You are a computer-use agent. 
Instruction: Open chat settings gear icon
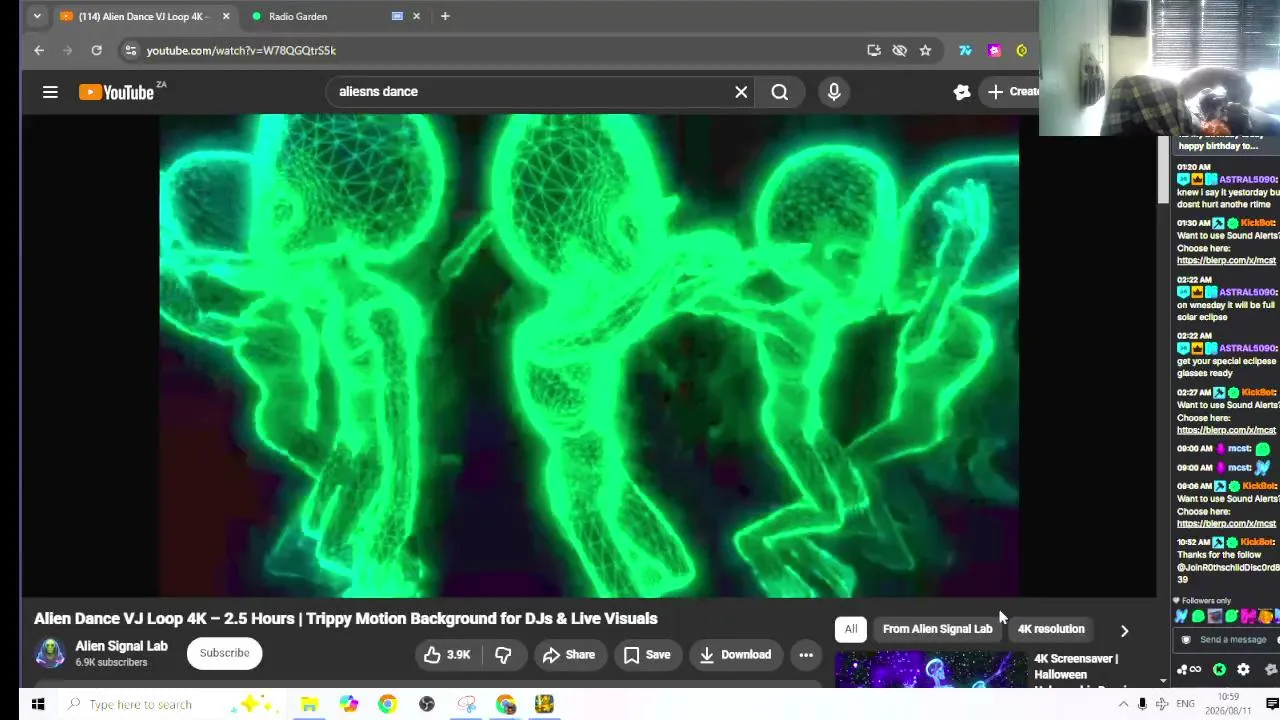1243,670
